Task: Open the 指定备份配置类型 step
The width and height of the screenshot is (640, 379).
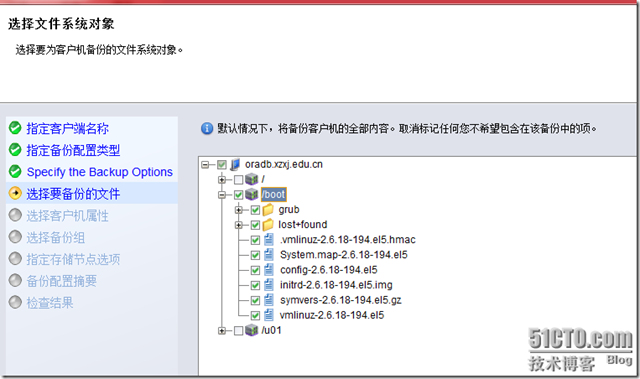Action: coord(73,150)
